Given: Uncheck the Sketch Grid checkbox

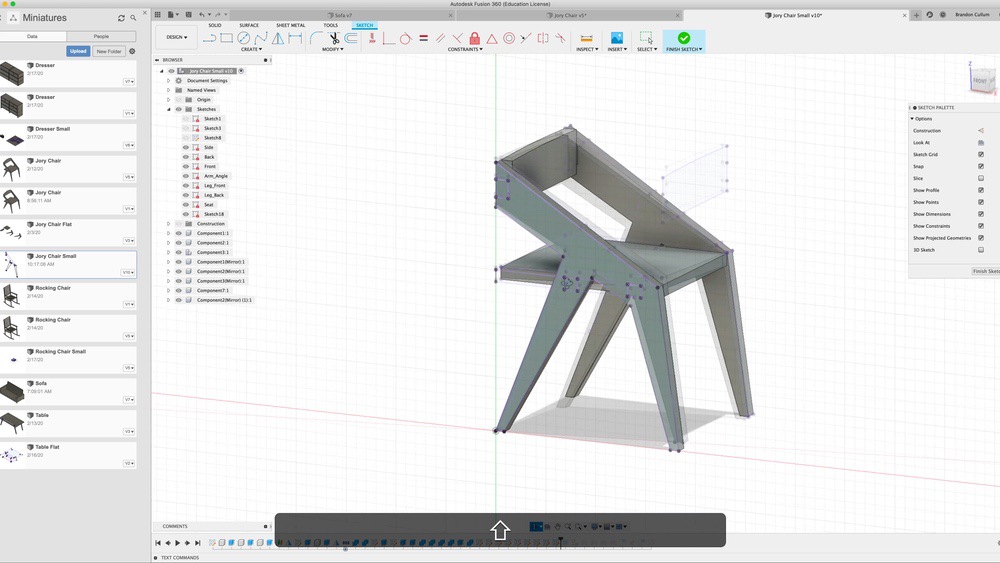Looking at the screenshot, I should (x=980, y=155).
